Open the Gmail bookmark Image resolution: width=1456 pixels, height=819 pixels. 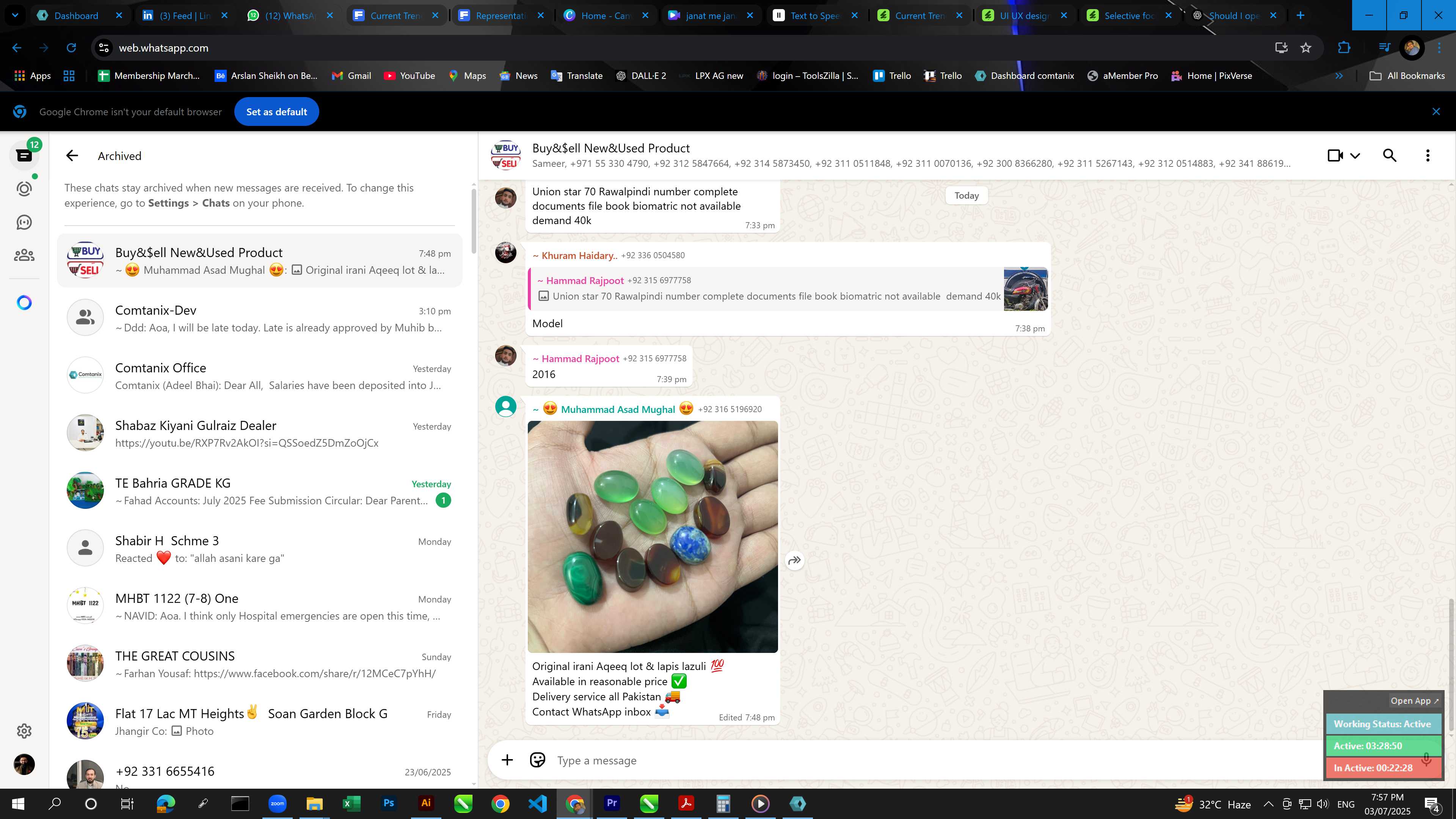pos(351,76)
